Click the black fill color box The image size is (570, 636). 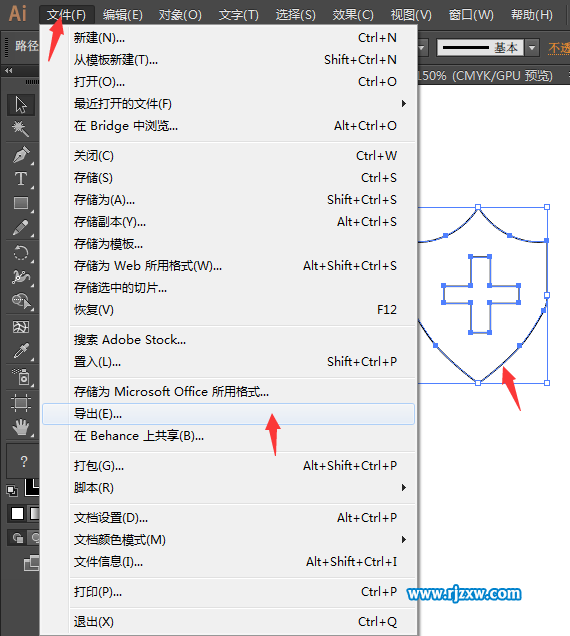click(32, 487)
